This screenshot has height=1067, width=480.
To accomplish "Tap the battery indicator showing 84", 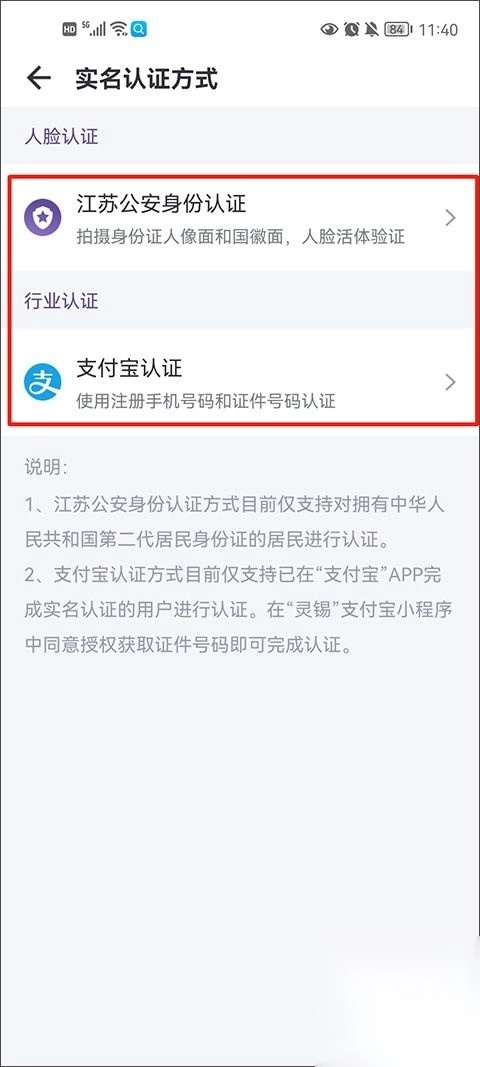I will (397, 29).
